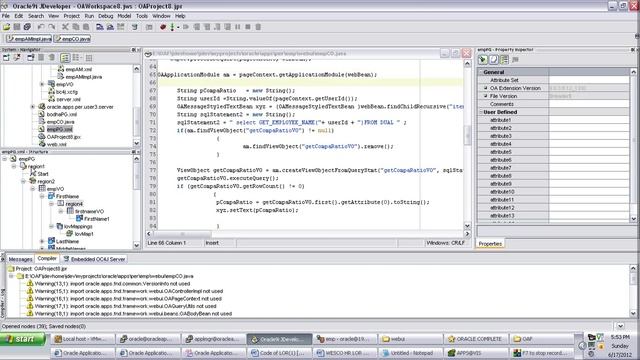The height and width of the screenshot is (360, 640).
Task: Open the dropdown arrow beside Run icon
Action: click(178, 27)
